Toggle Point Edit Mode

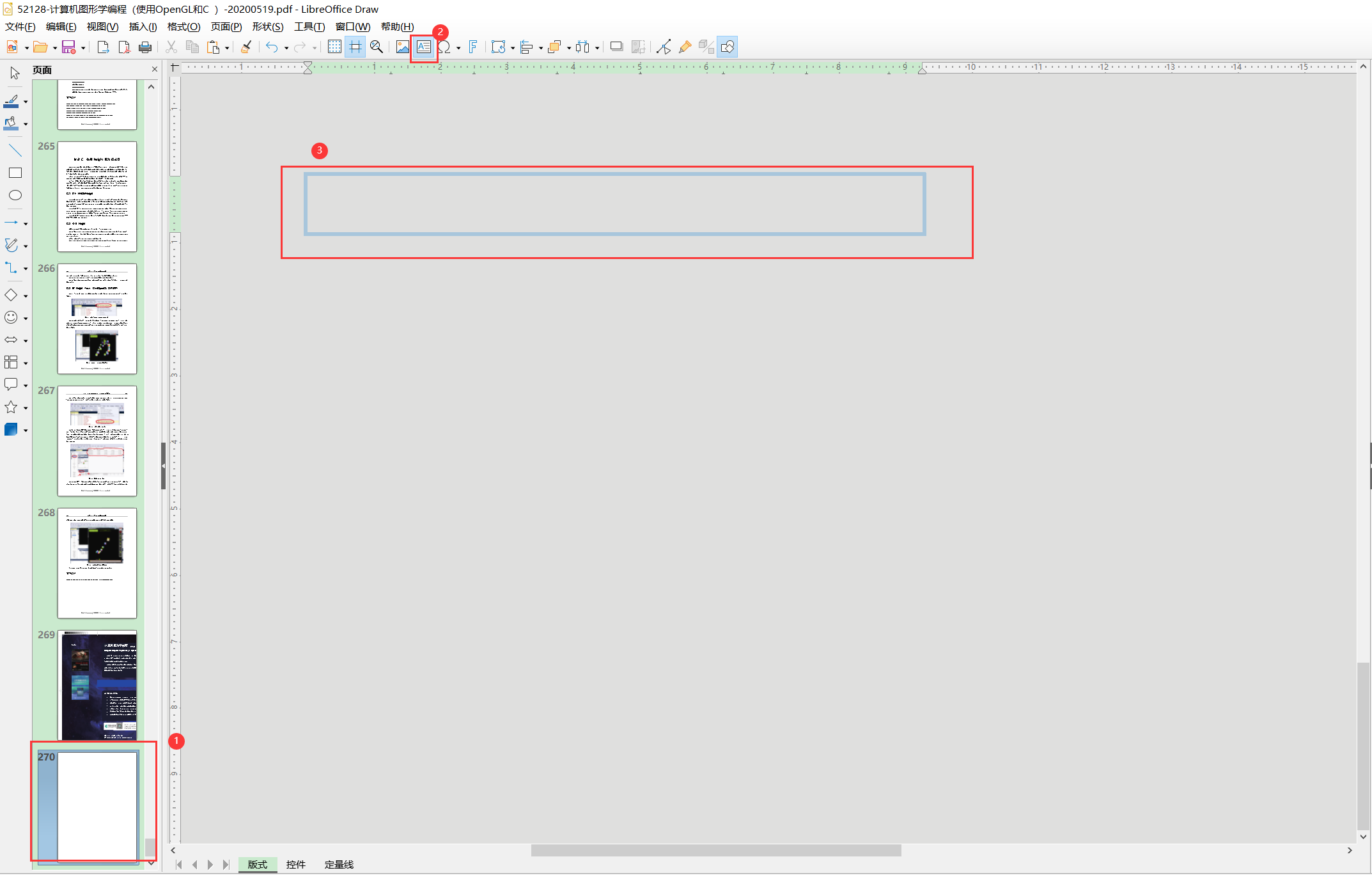coord(664,47)
